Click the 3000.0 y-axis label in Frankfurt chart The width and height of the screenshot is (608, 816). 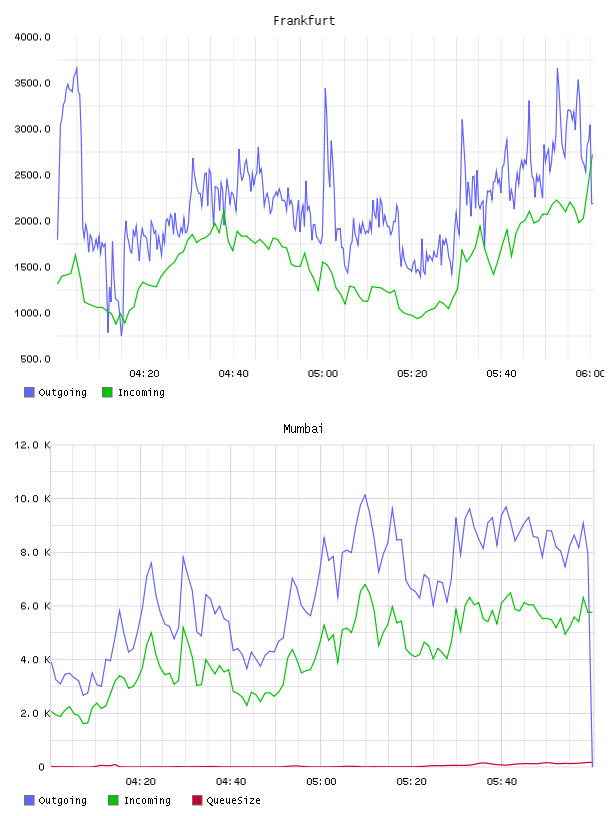pos(32,129)
